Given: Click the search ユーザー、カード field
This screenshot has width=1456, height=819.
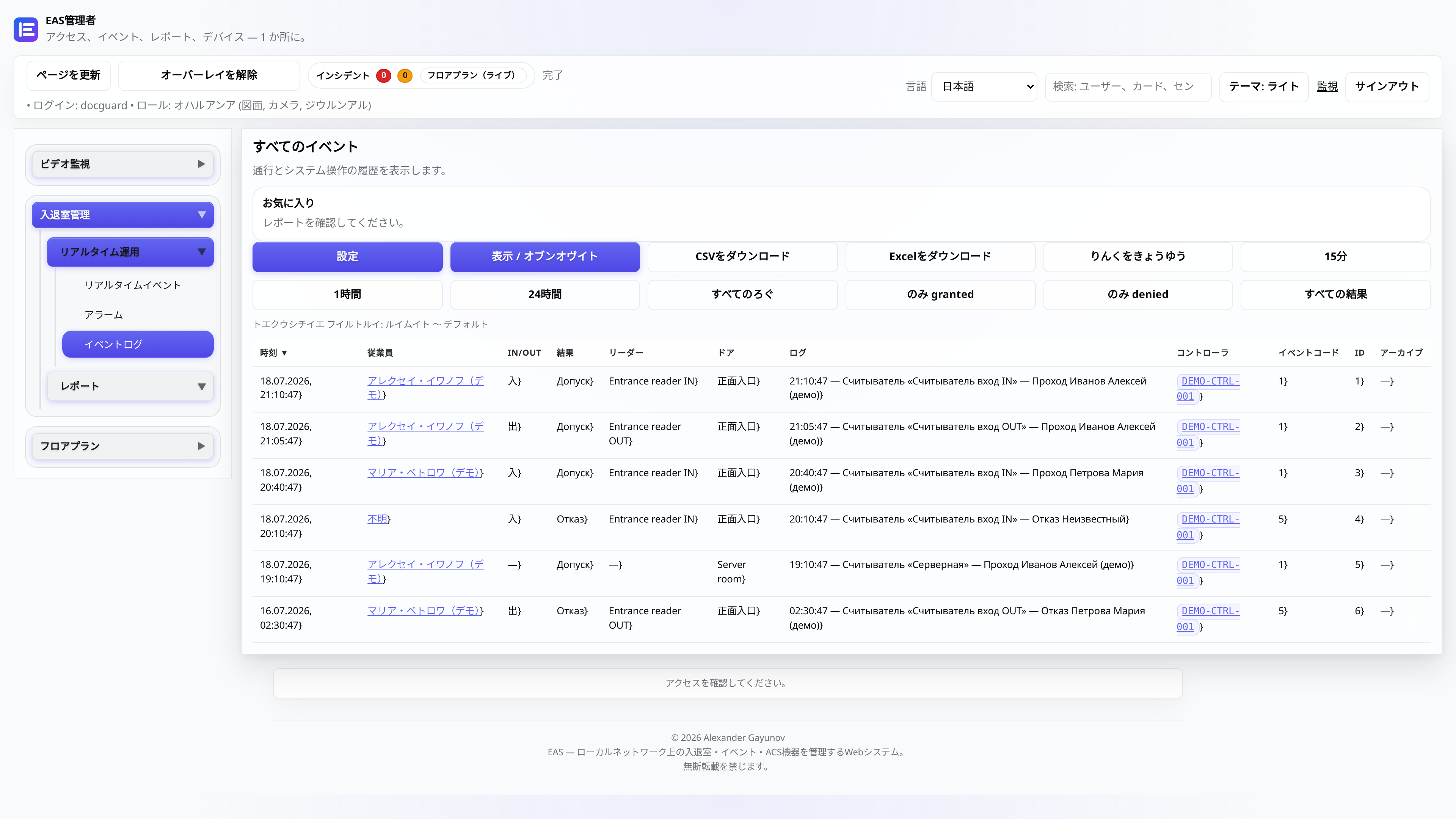Looking at the screenshot, I should pyautogui.click(x=1128, y=86).
